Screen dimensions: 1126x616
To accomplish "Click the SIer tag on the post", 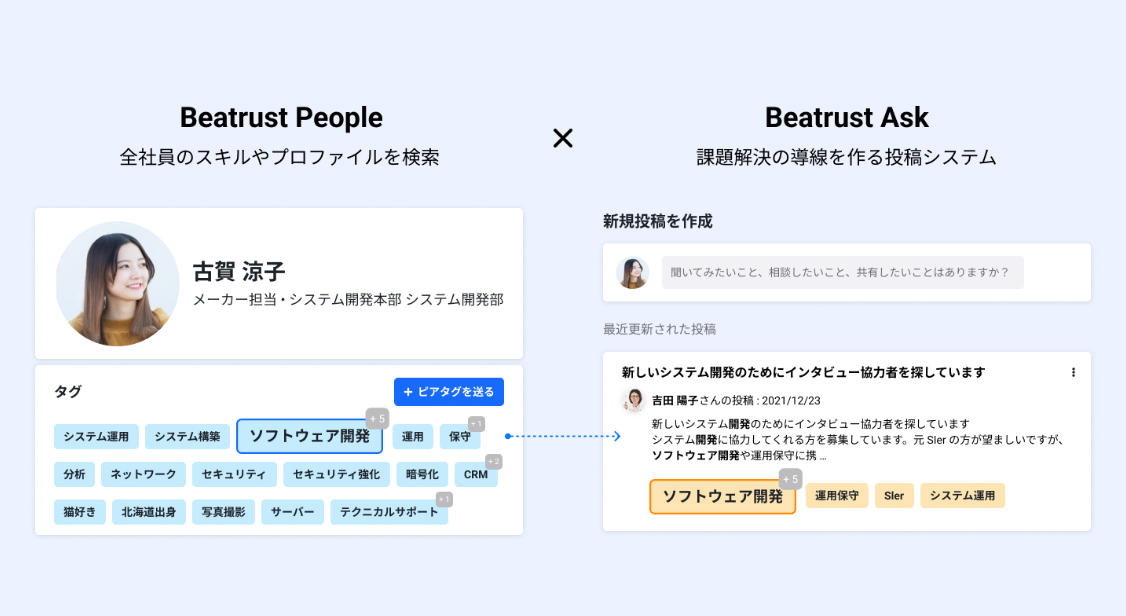I will [894, 496].
